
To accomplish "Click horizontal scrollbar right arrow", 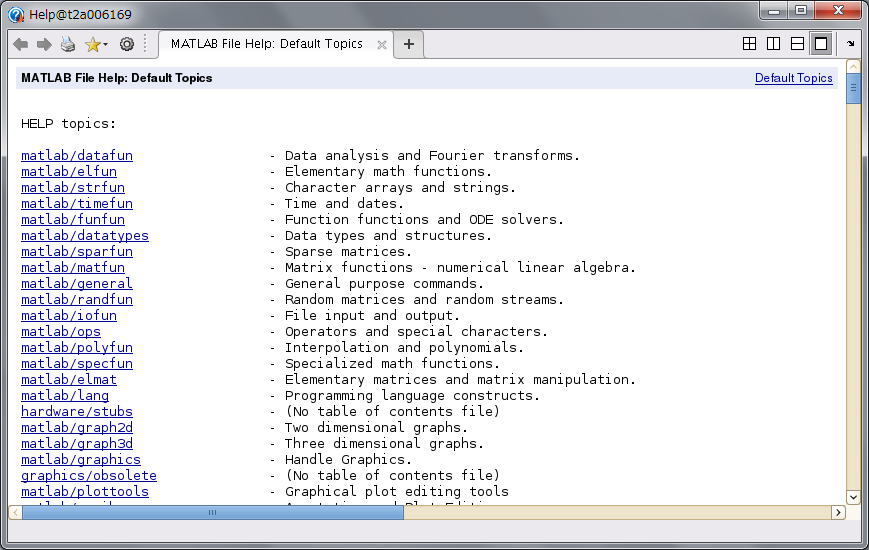I will 838,513.
